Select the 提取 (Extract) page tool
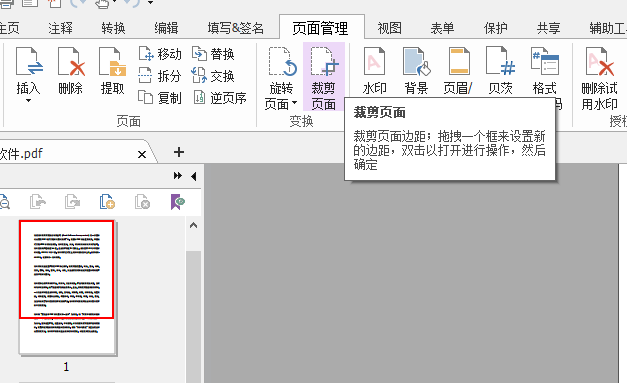This screenshot has height=383, width=627. coord(112,71)
